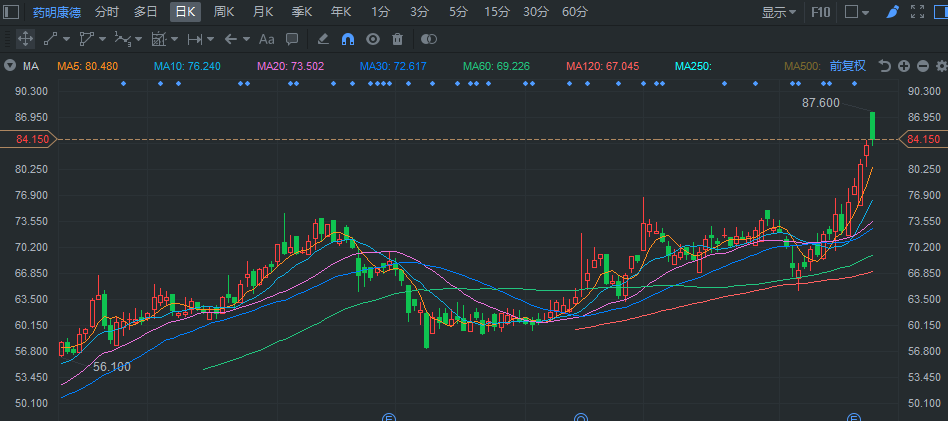Click the 56.100 low price label

point(112,367)
